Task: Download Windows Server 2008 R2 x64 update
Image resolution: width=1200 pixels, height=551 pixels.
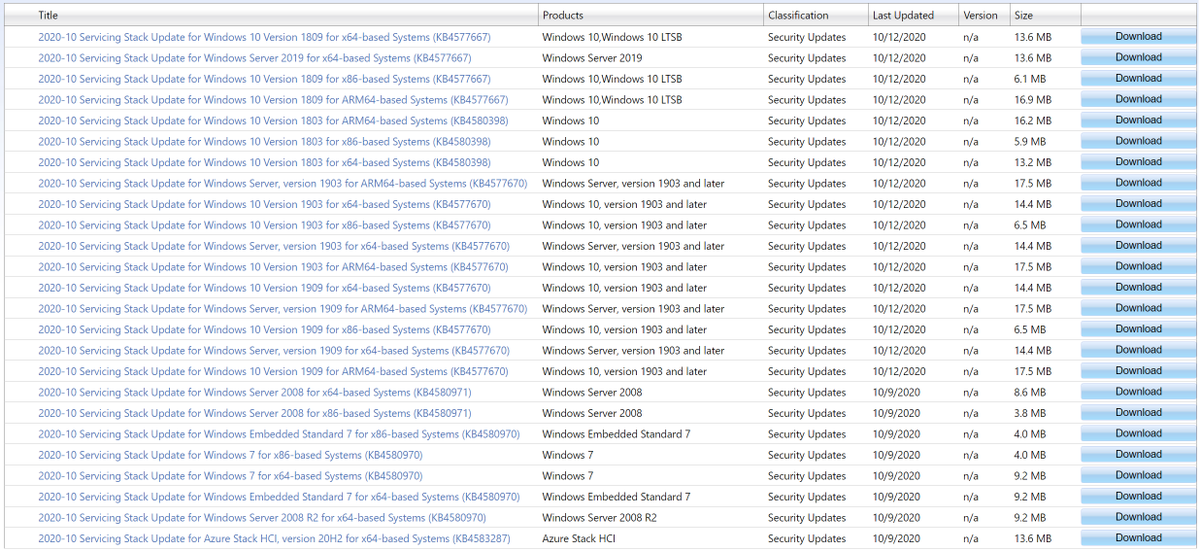Action: (1139, 519)
